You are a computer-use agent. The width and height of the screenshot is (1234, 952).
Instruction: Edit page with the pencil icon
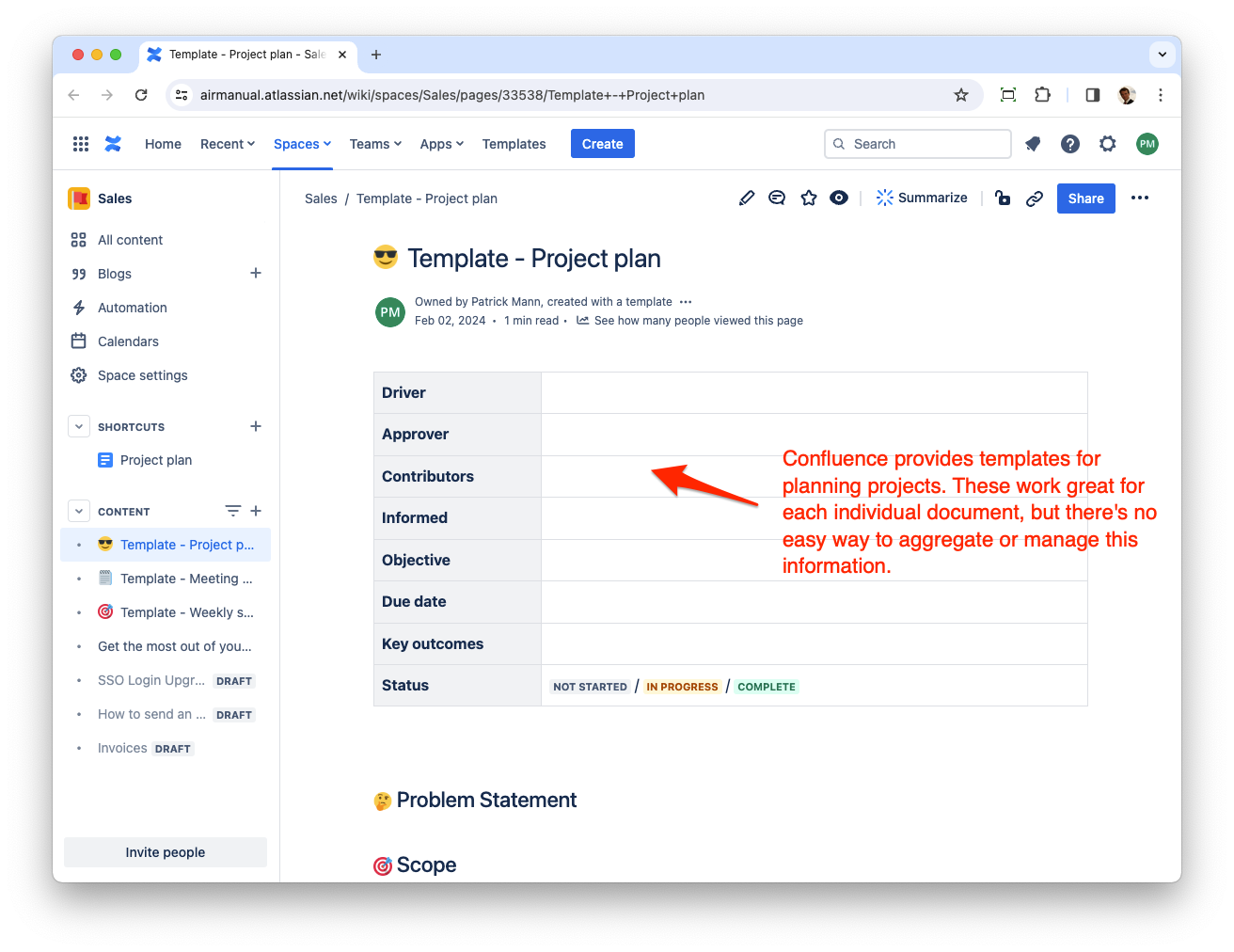747,198
